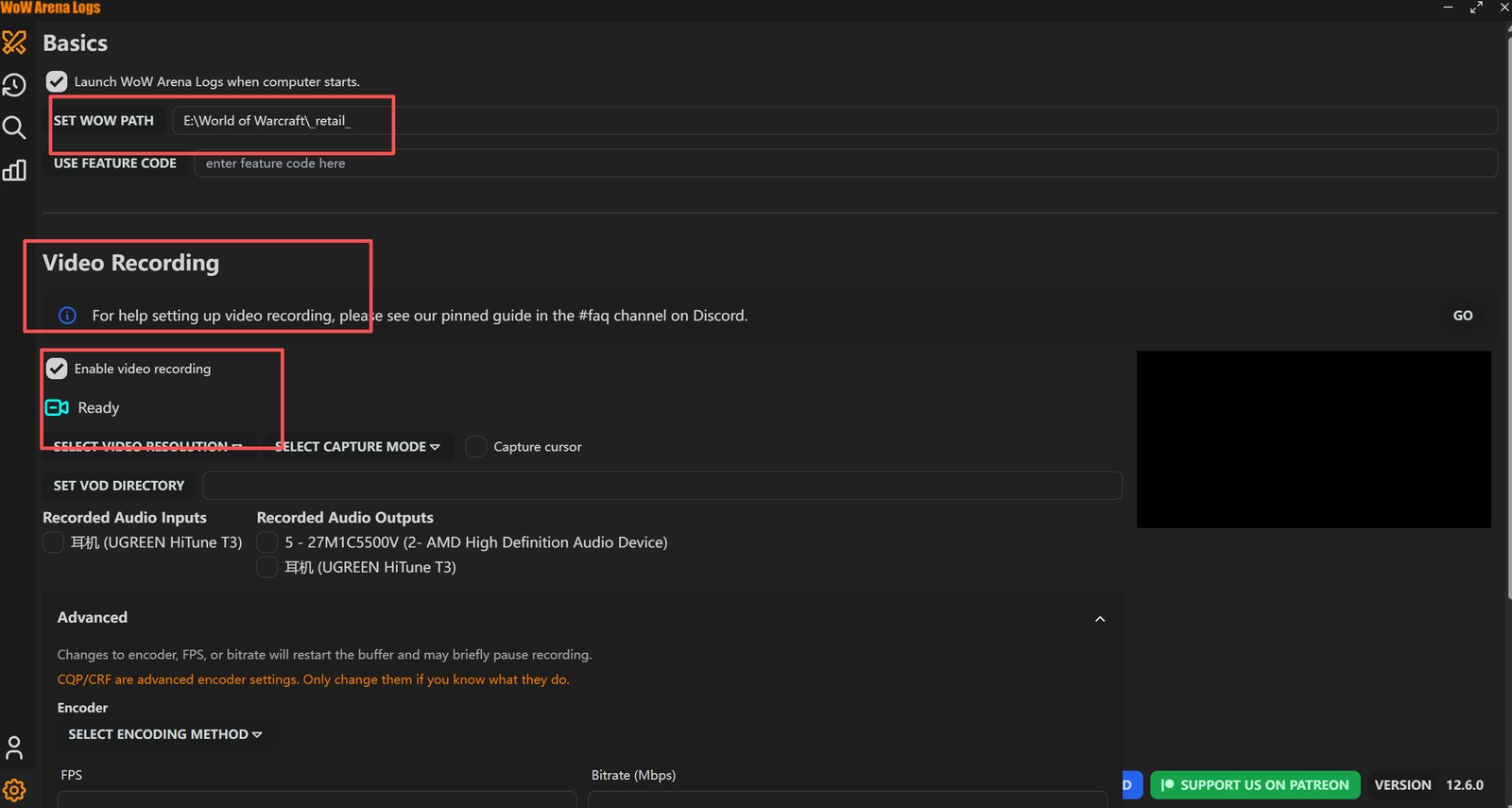Check the AMD High Definition Audio Device output
1512x808 pixels.
coord(267,542)
